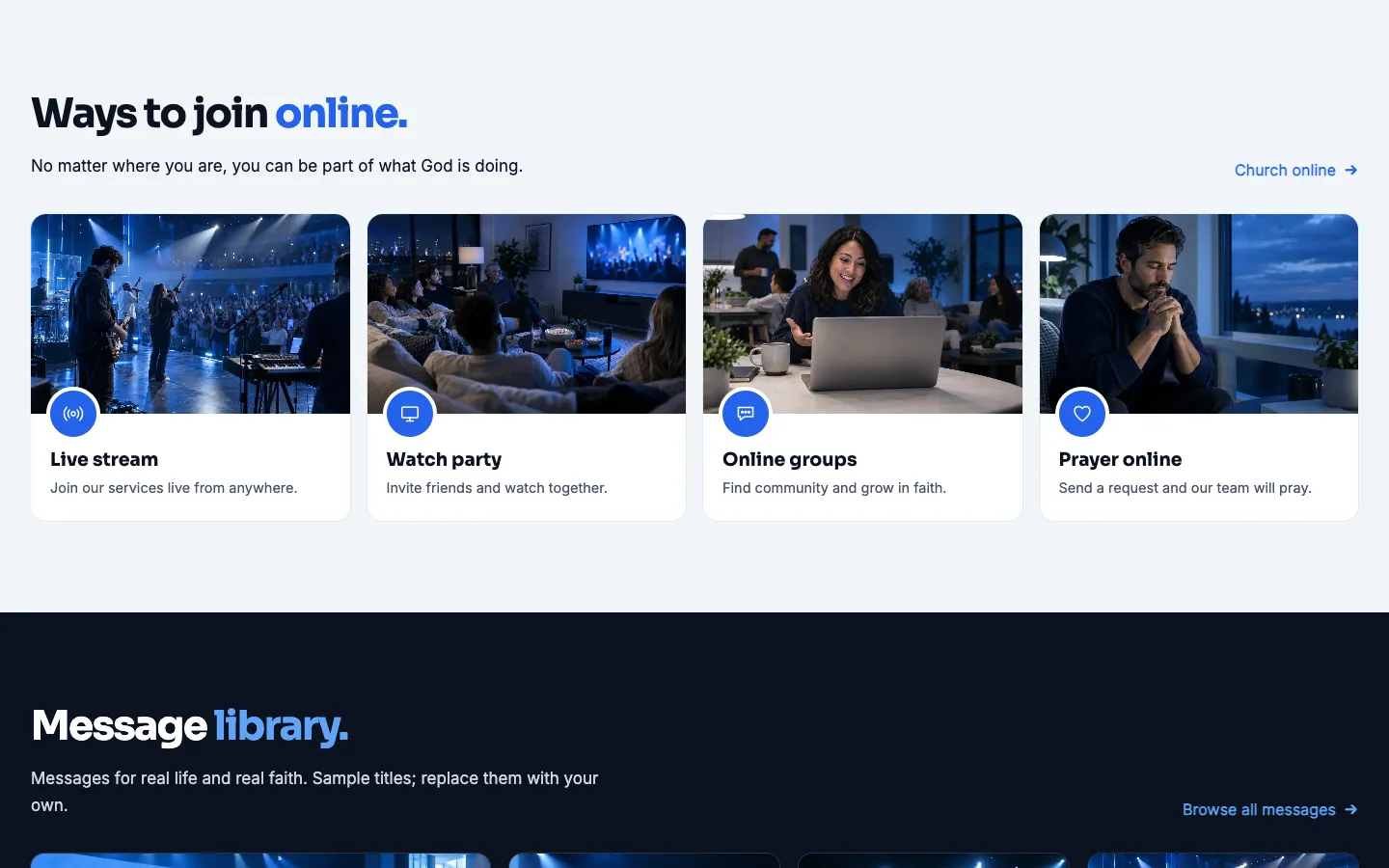The width and height of the screenshot is (1389, 868).
Task: Open the Browse all messages link
Action: 1270,809
